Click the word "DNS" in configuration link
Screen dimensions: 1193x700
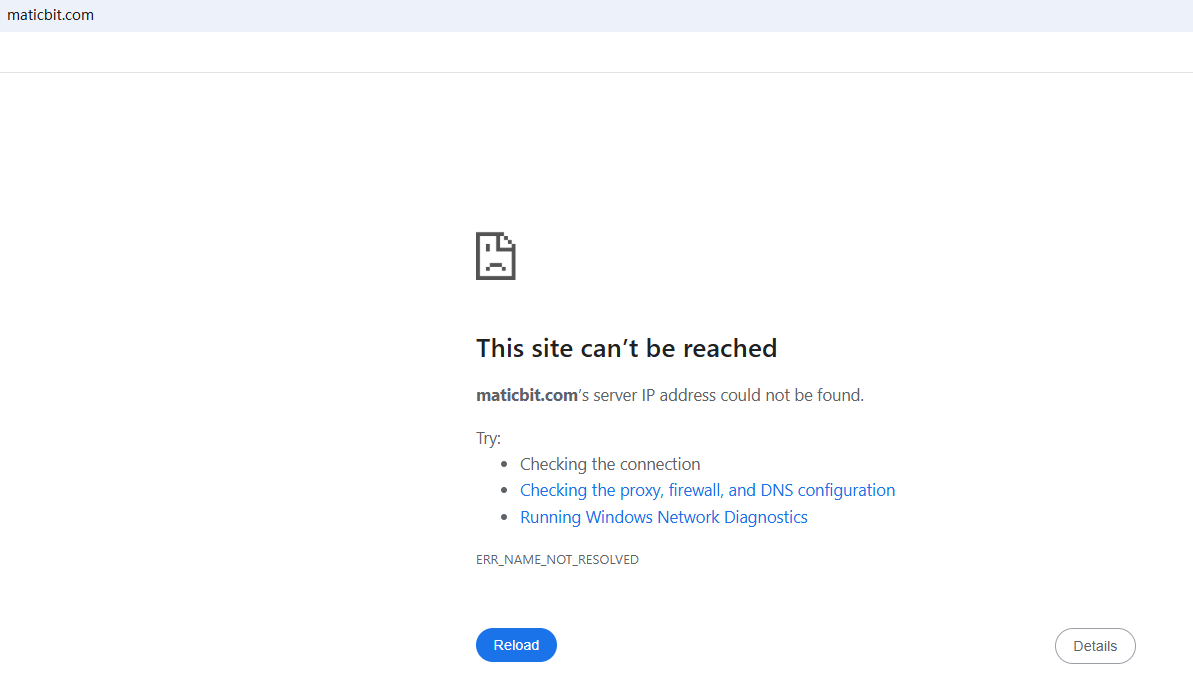pos(776,490)
